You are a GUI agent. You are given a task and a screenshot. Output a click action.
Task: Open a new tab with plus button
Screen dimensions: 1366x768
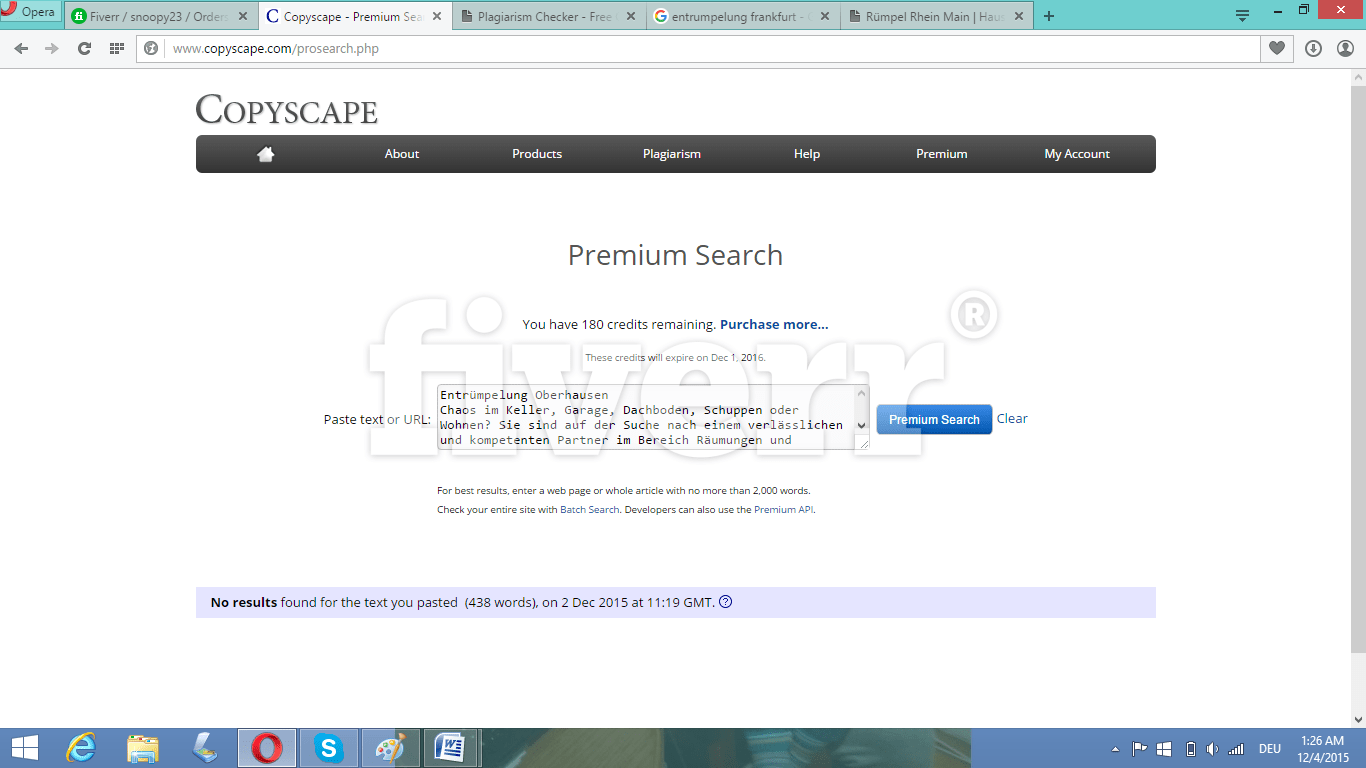[x=1049, y=16]
